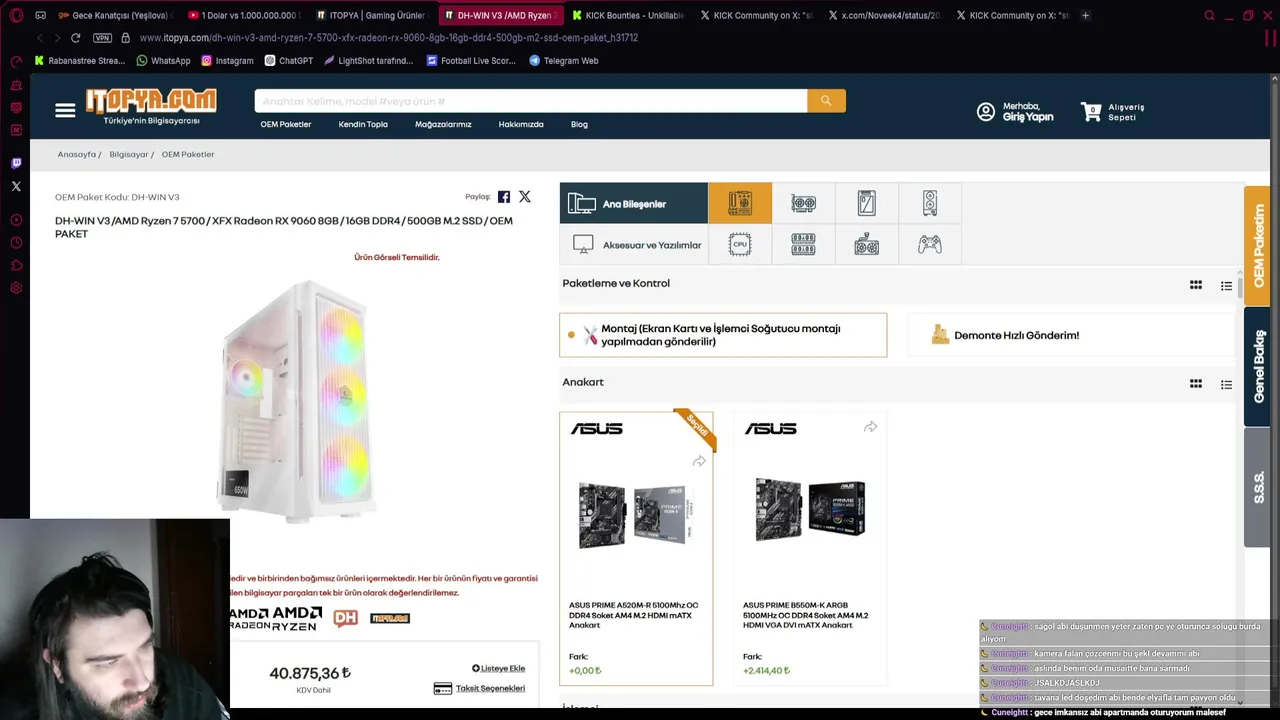The height and width of the screenshot is (720, 1280).
Task: Switch Anakart section to list view
Action: tap(1226, 384)
